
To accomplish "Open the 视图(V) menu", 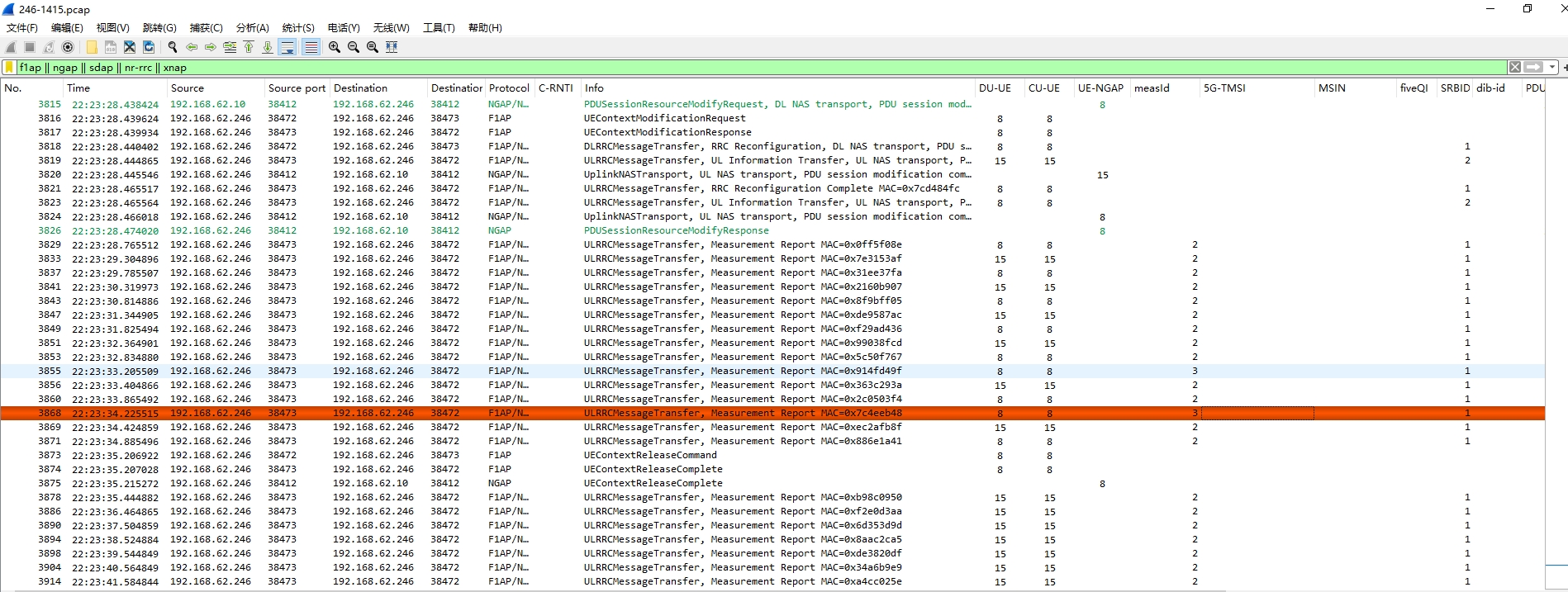I will tap(112, 28).
